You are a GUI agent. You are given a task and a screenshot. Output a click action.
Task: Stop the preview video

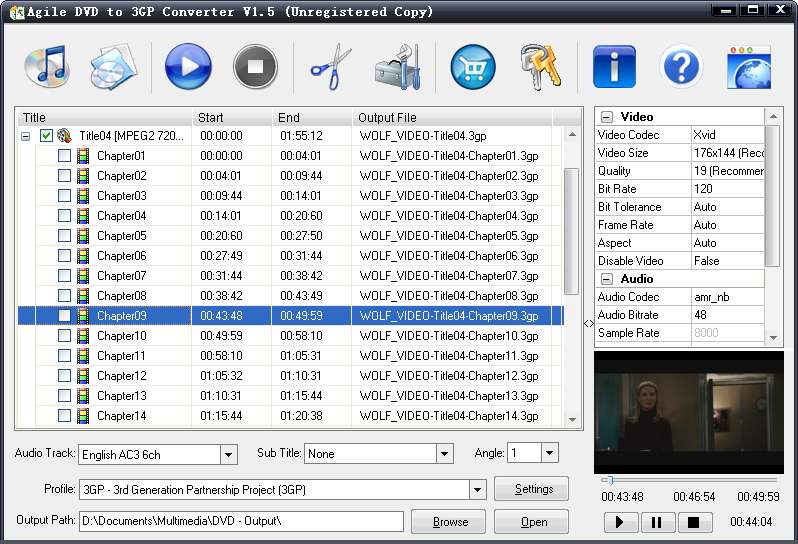coord(693,522)
